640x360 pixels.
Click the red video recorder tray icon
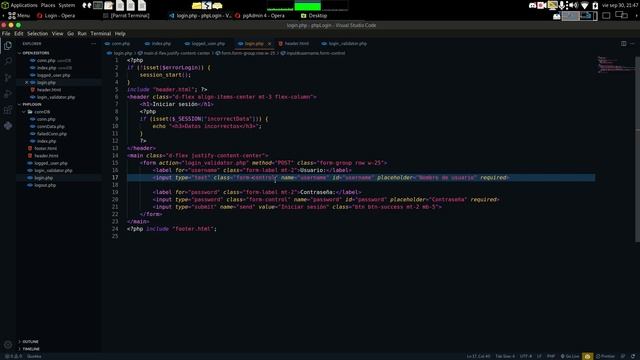coord(542,5)
